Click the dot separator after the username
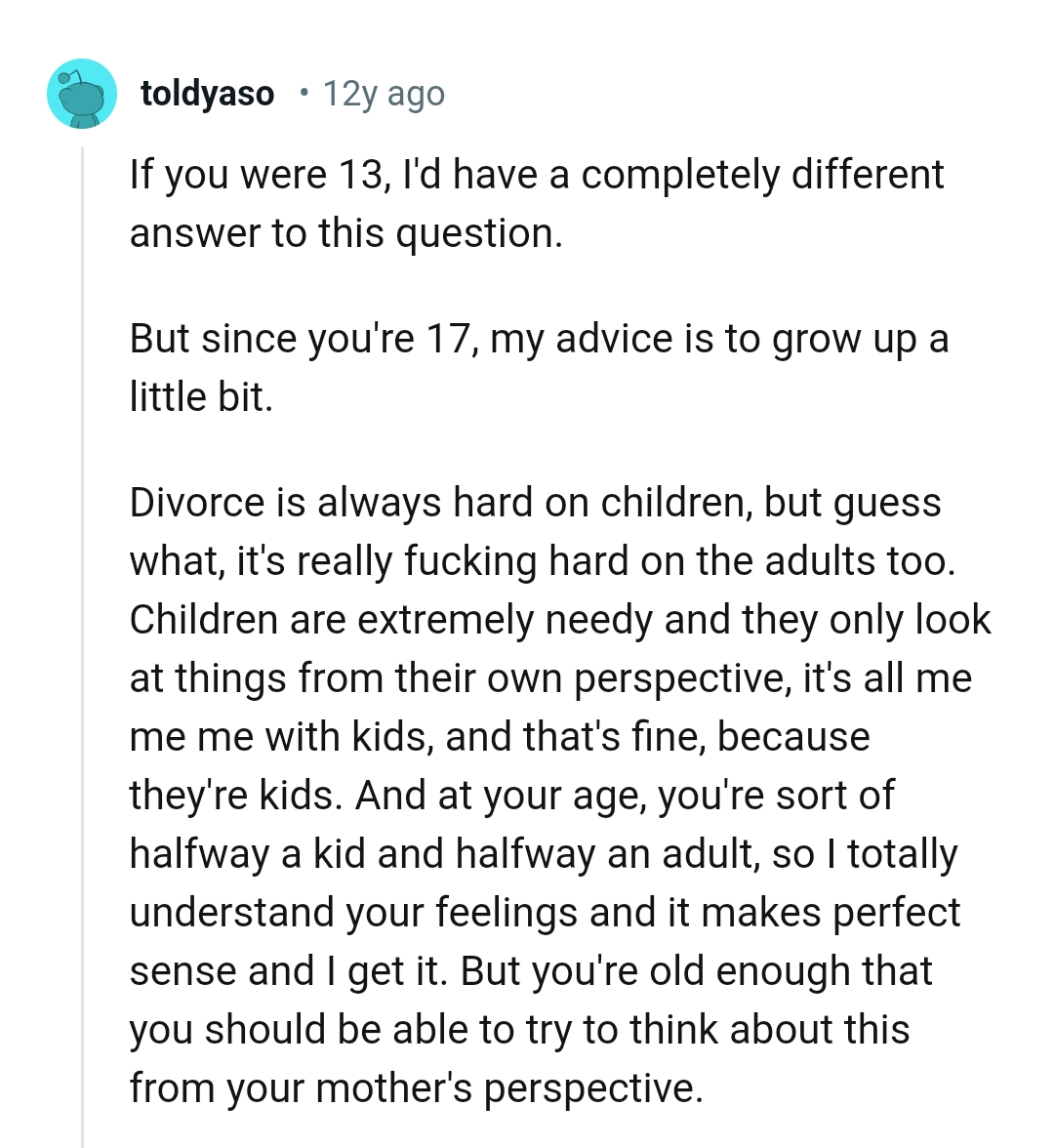The image size is (1054, 1148). tap(303, 93)
